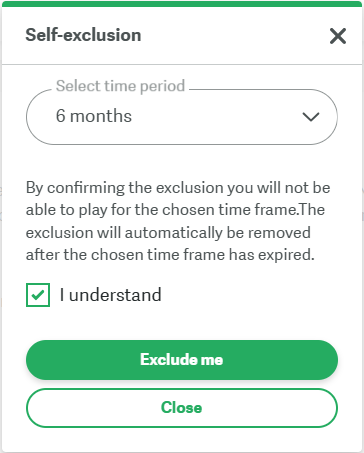Viewport: 364px width, 453px height.
Task: Untick the I understand checkbox
Action: [x=38, y=295]
